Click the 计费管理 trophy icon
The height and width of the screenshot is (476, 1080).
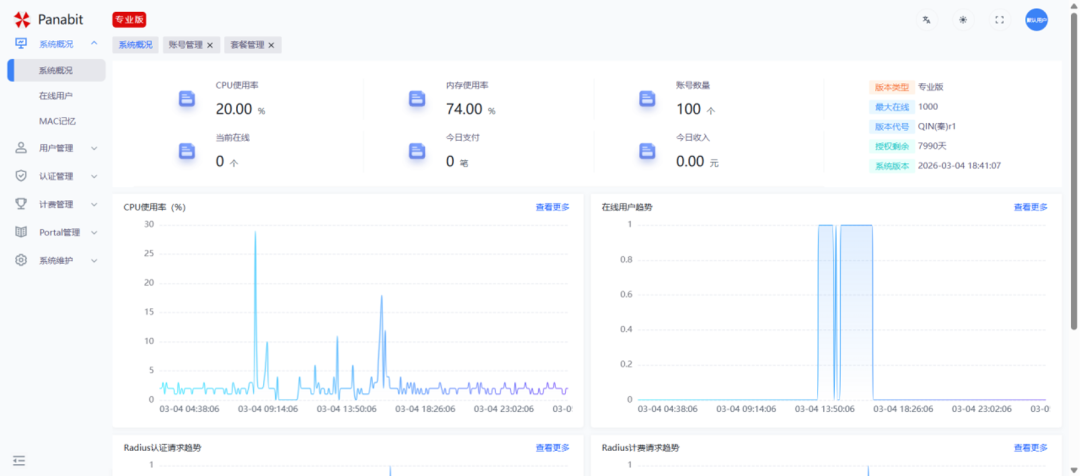(x=21, y=204)
